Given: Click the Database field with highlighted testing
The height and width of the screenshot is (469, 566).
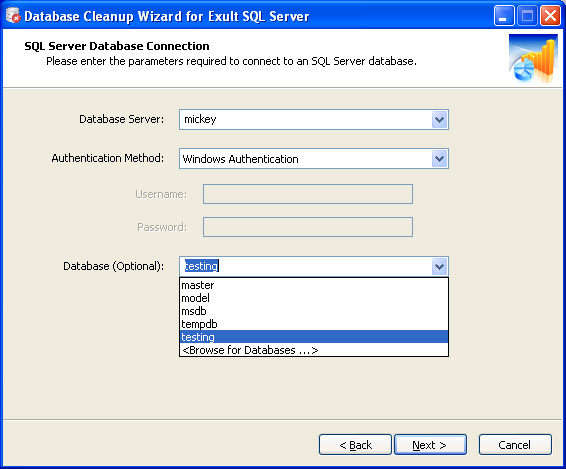Looking at the screenshot, I should click(314, 266).
